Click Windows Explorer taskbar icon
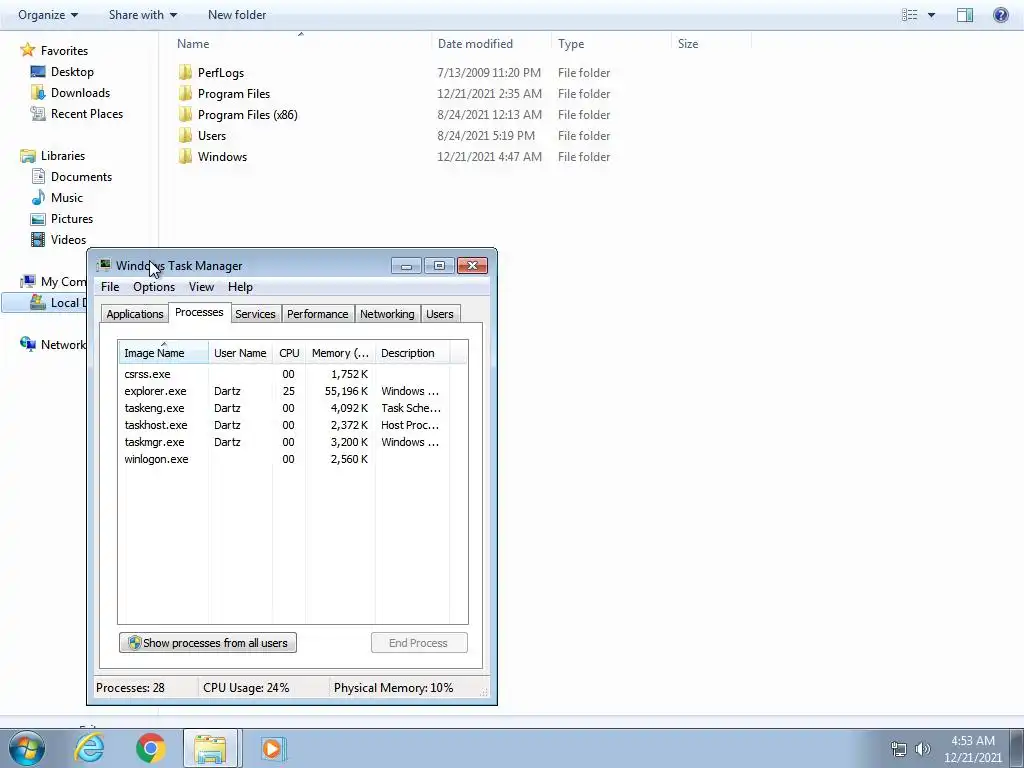 210,748
